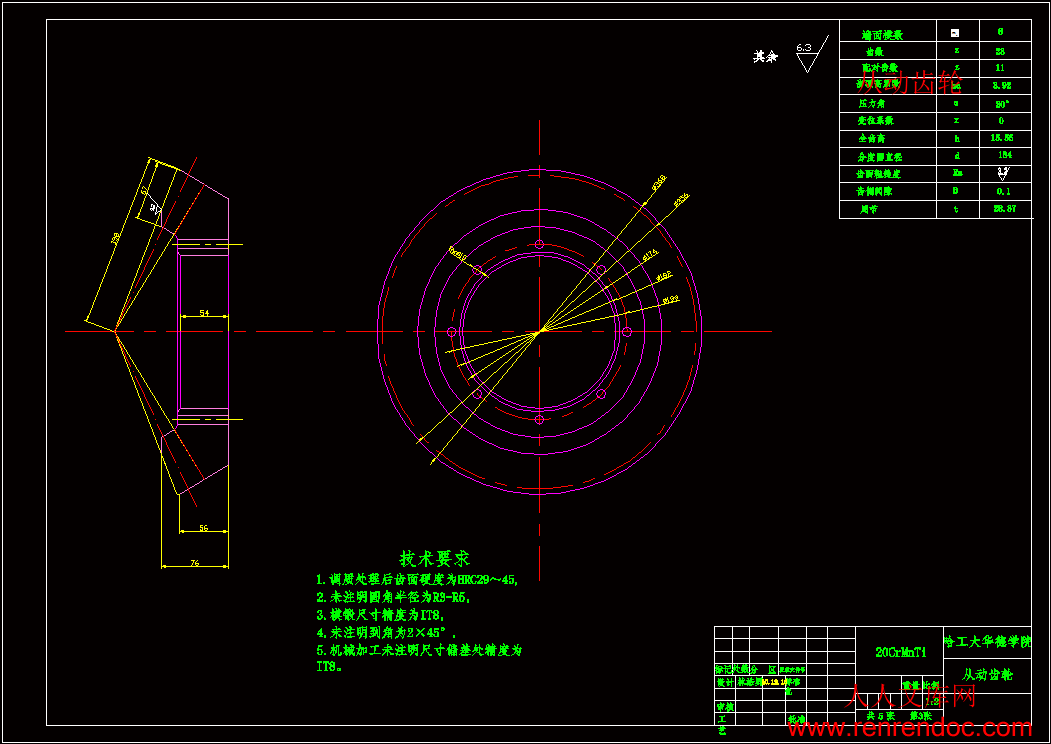Click the '56' width dimension text

tap(204, 528)
